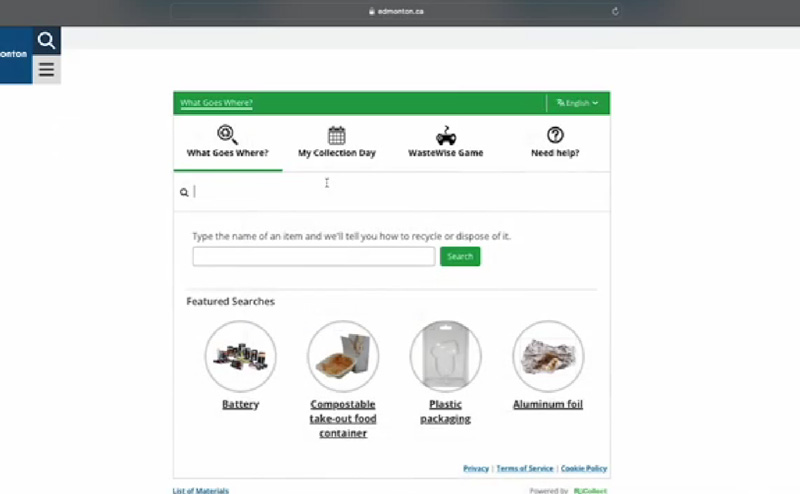Open the site search magnifier icon
This screenshot has height=494, width=800.
[x=46, y=40]
